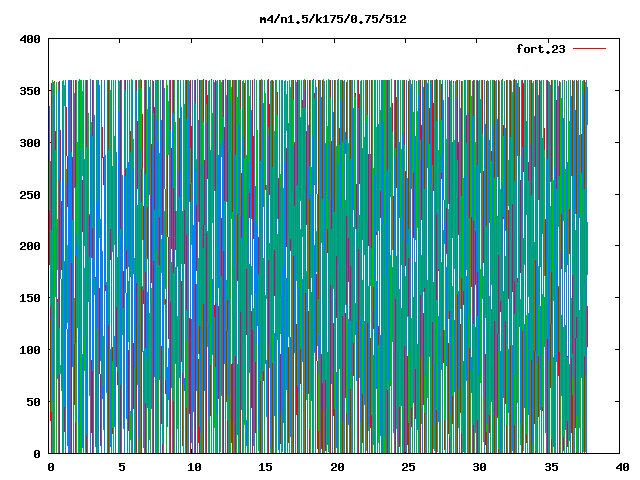640x480 pixels.
Task: Click the x-axis label 5
Action: coord(122,467)
